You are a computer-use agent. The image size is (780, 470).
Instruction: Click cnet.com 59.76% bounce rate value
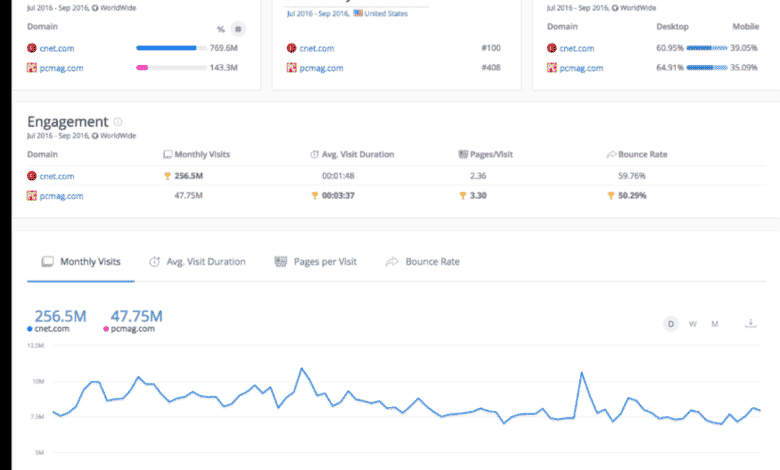[632, 176]
